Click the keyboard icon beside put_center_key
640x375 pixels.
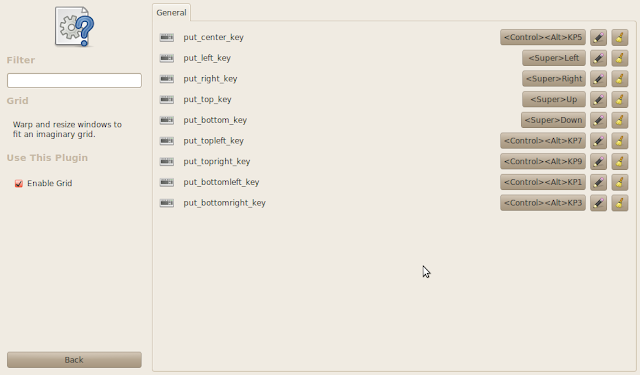coord(167,37)
